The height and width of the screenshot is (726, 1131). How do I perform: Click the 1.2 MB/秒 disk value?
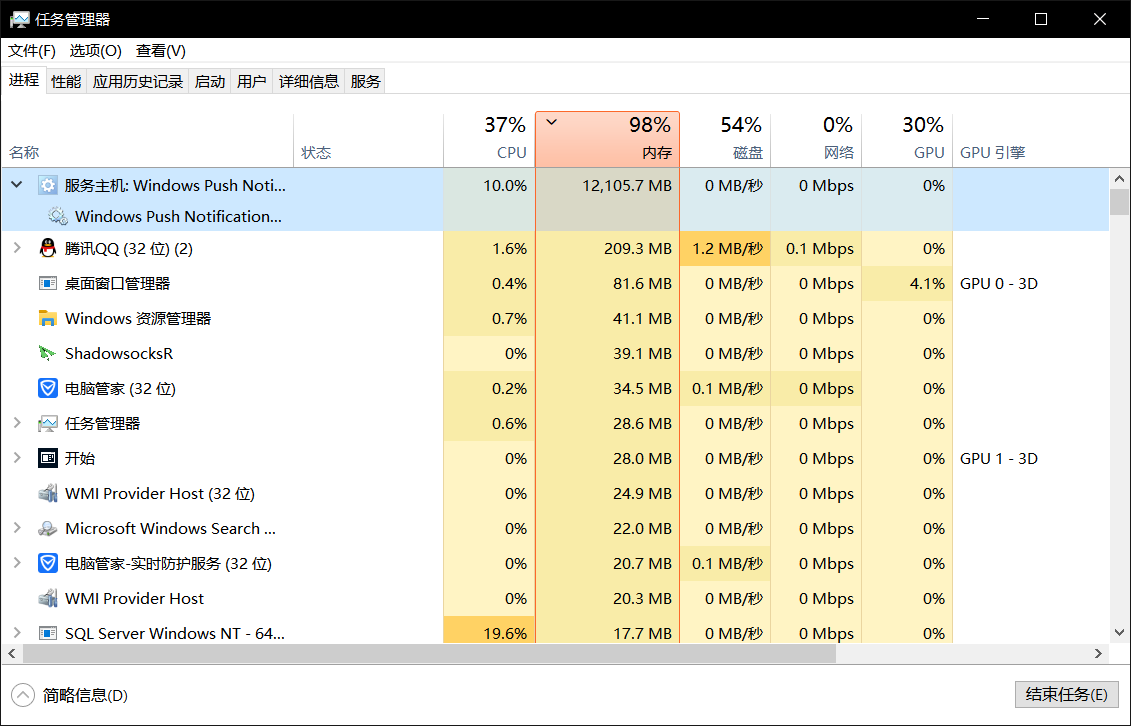coord(727,249)
